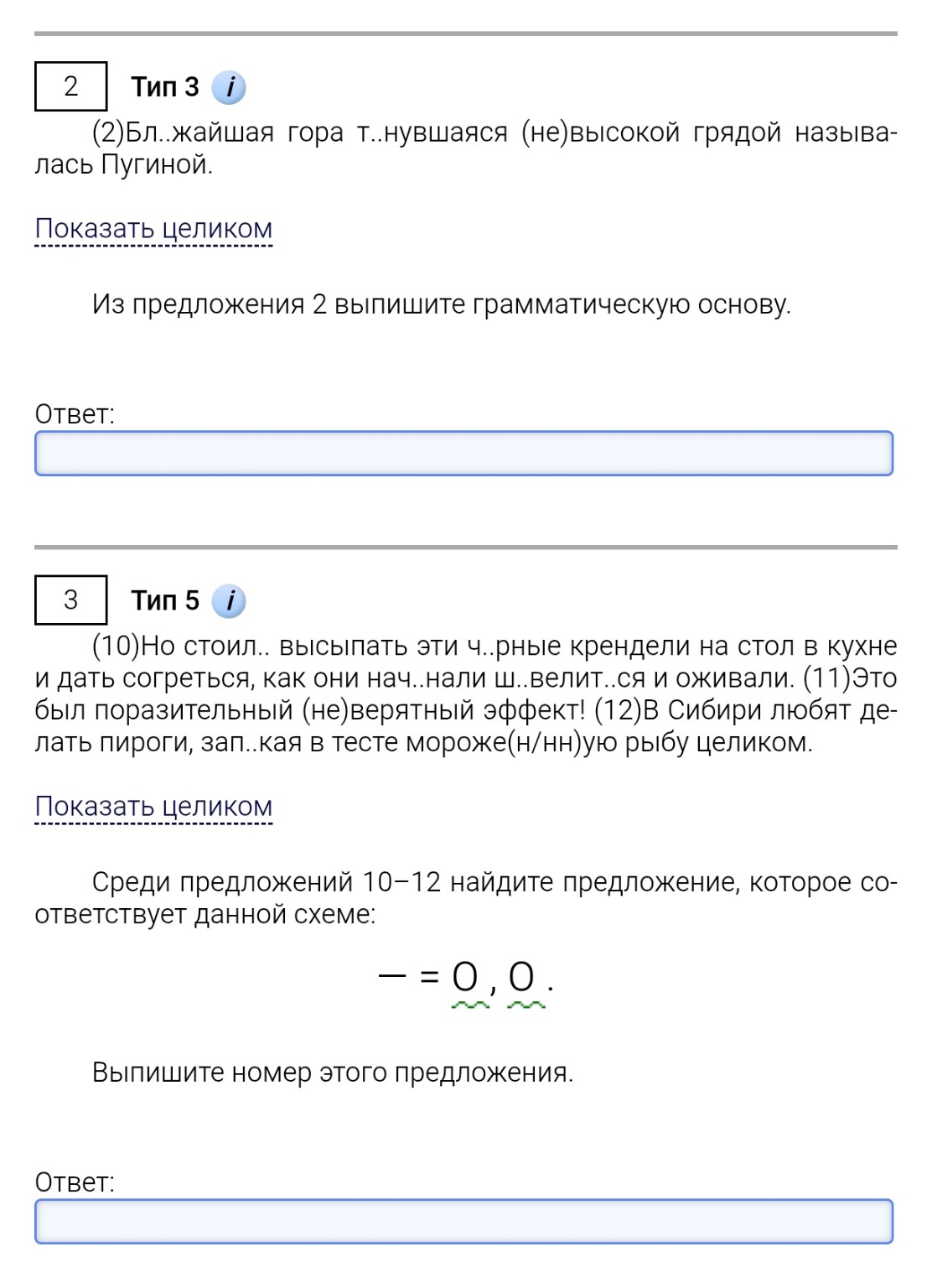Click the wavy-underlined O symbol in schema
The width and height of the screenshot is (932, 1288).
pos(463,981)
